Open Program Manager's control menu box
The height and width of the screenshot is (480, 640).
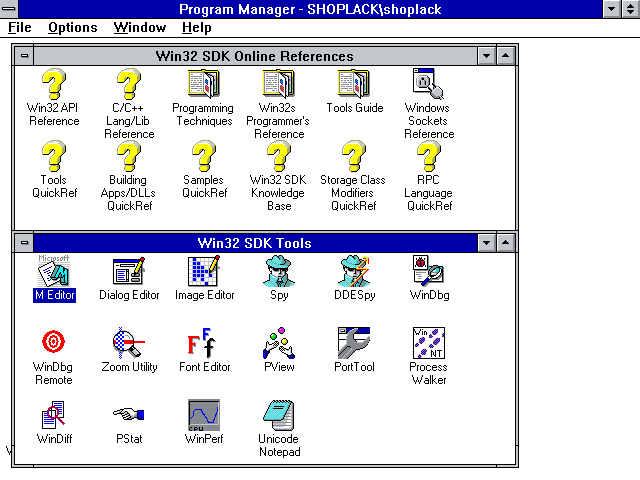click(9, 9)
